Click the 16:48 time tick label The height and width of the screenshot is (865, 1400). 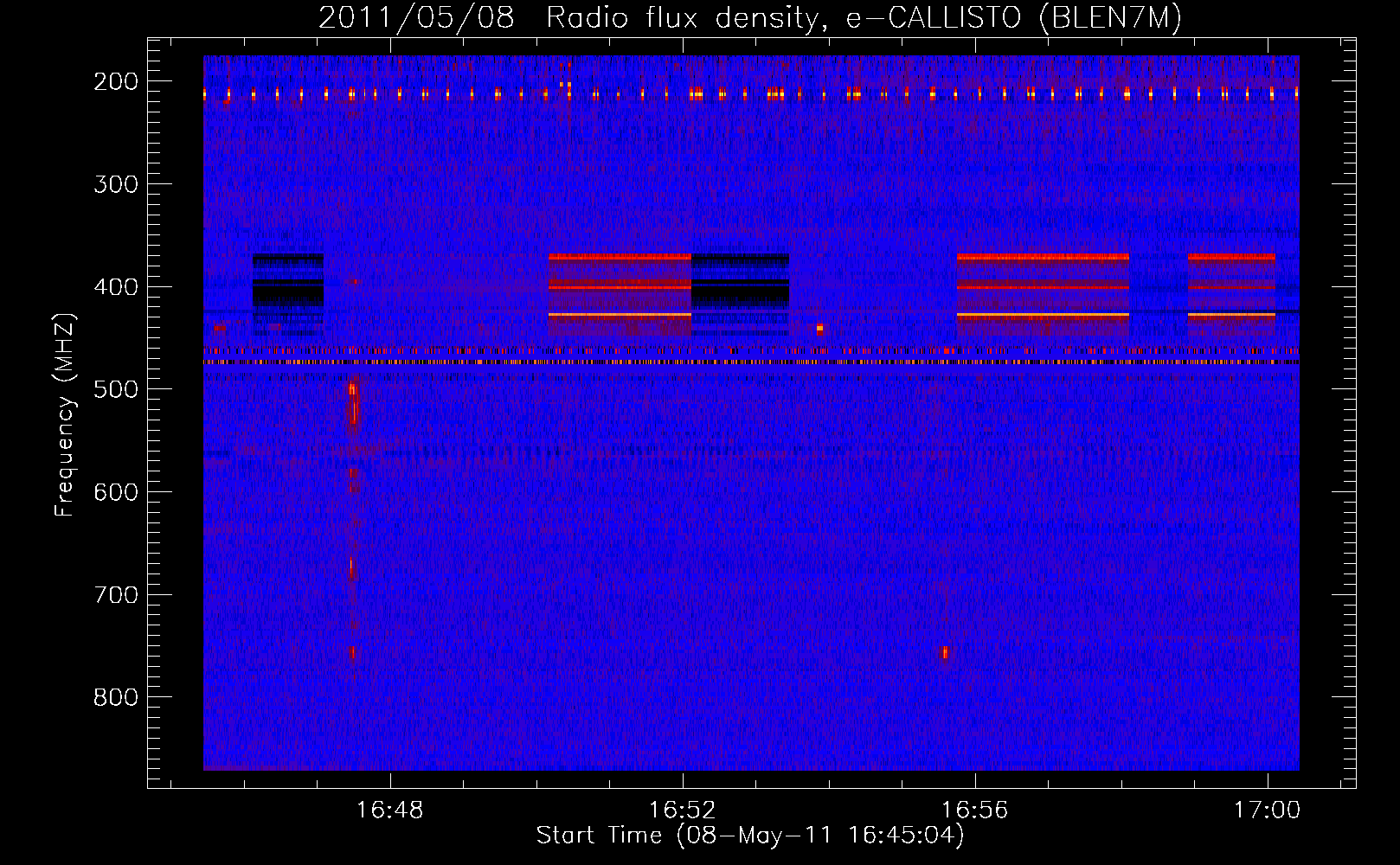click(390, 811)
